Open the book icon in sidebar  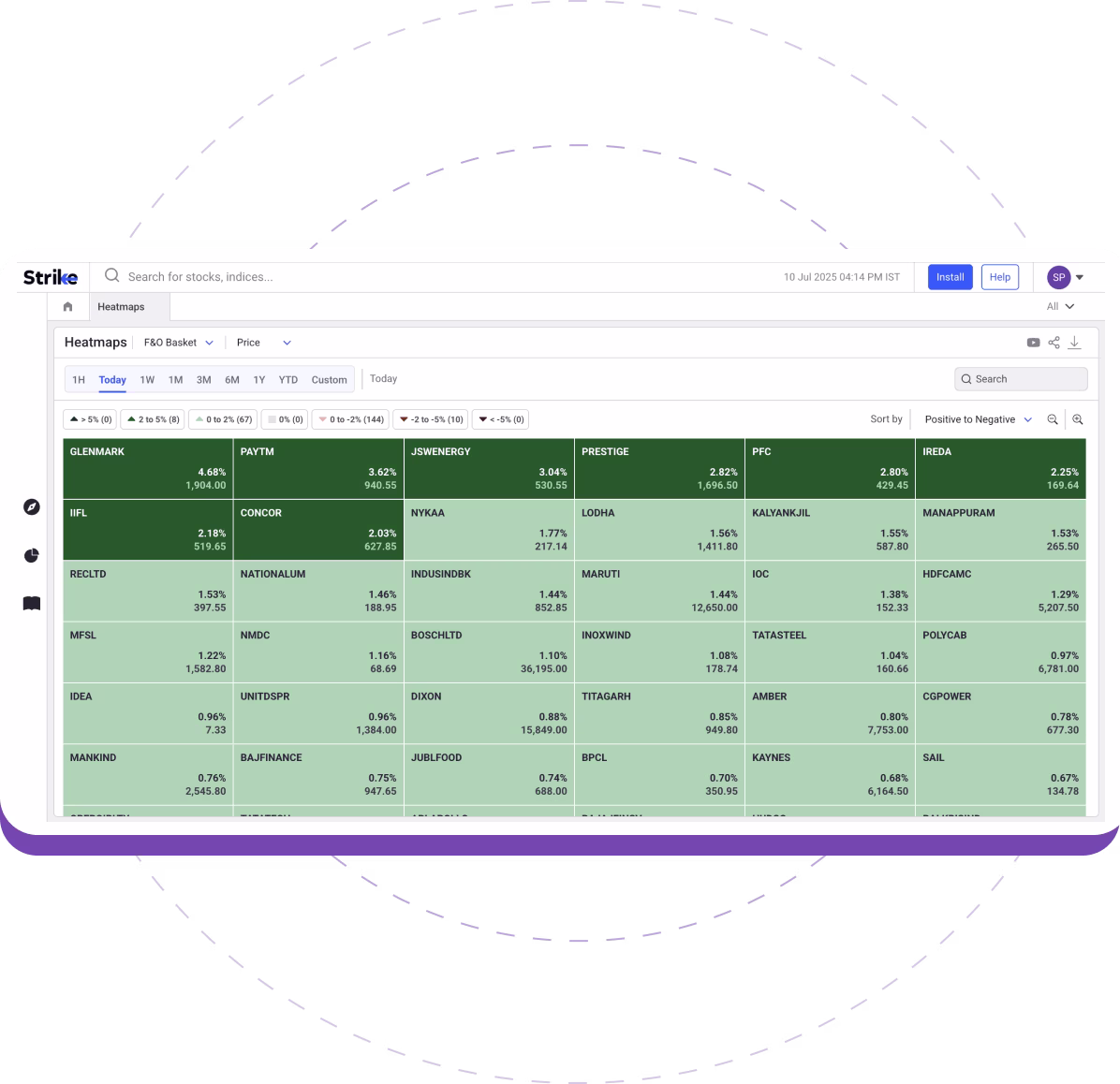[x=31, y=604]
